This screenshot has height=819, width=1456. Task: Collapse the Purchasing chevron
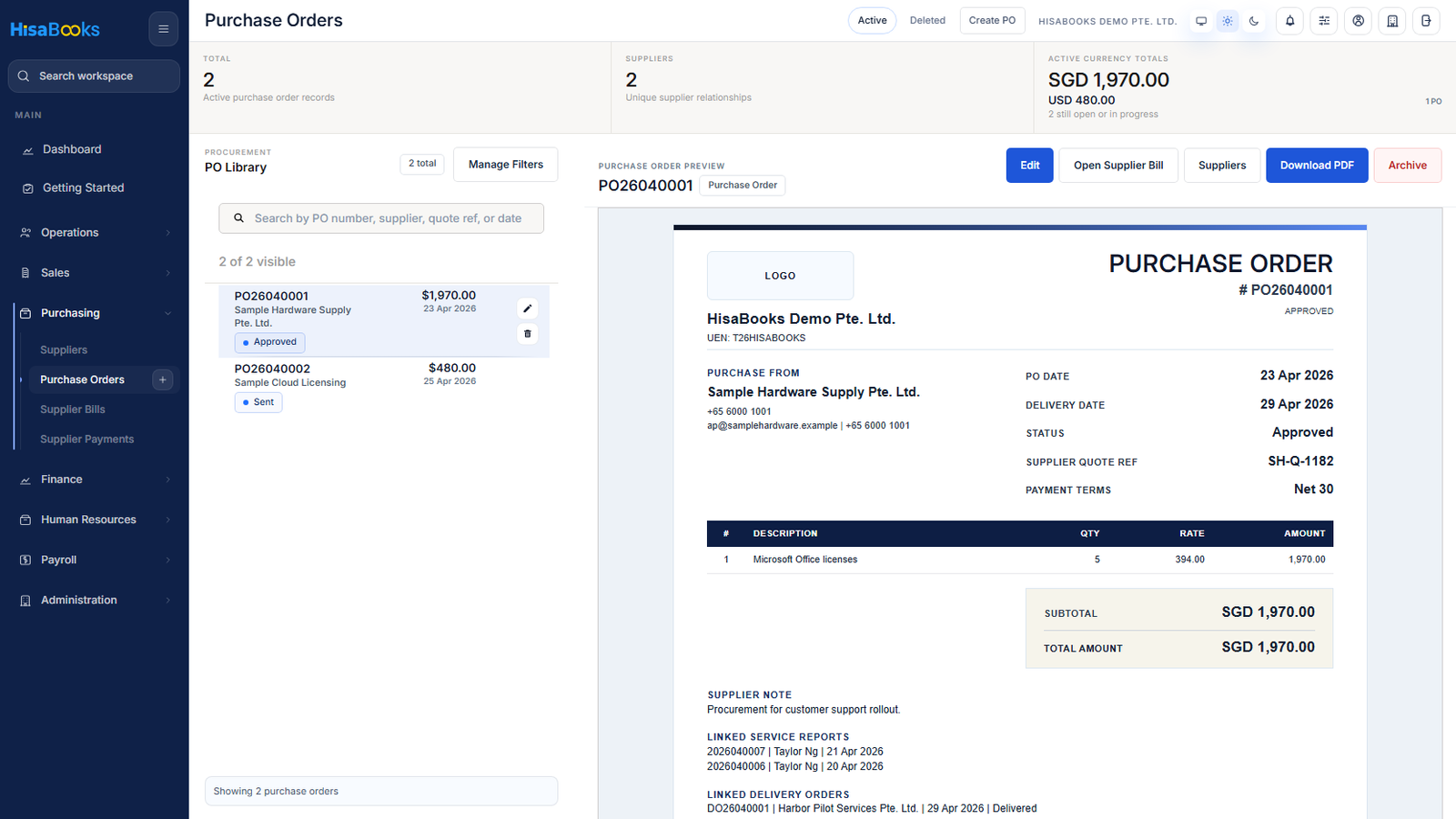click(167, 313)
